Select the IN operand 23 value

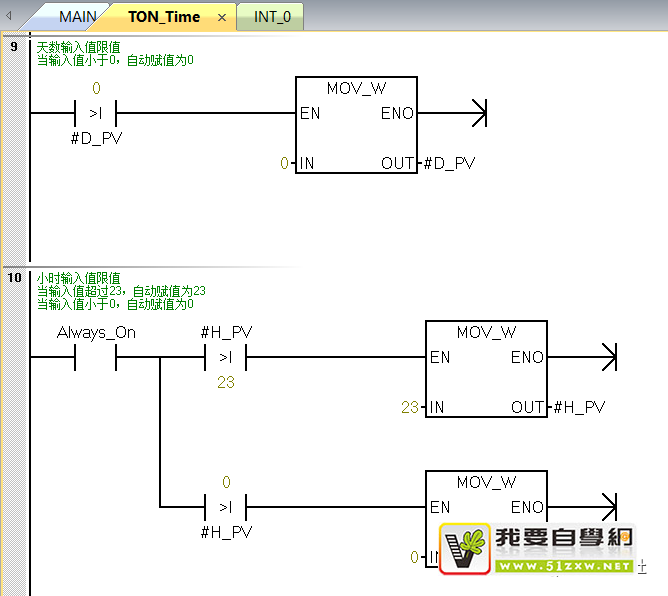click(409, 407)
